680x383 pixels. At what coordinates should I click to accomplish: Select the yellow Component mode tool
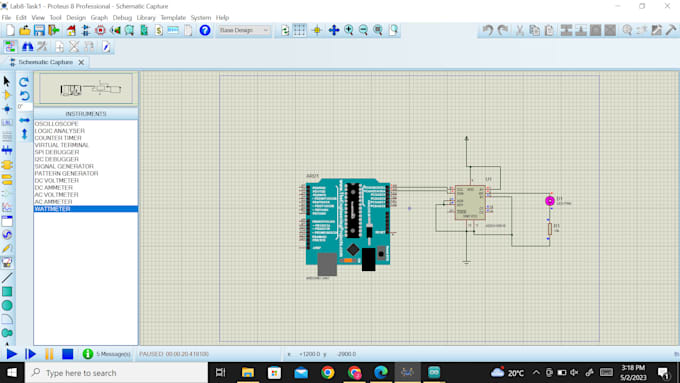click(7, 95)
